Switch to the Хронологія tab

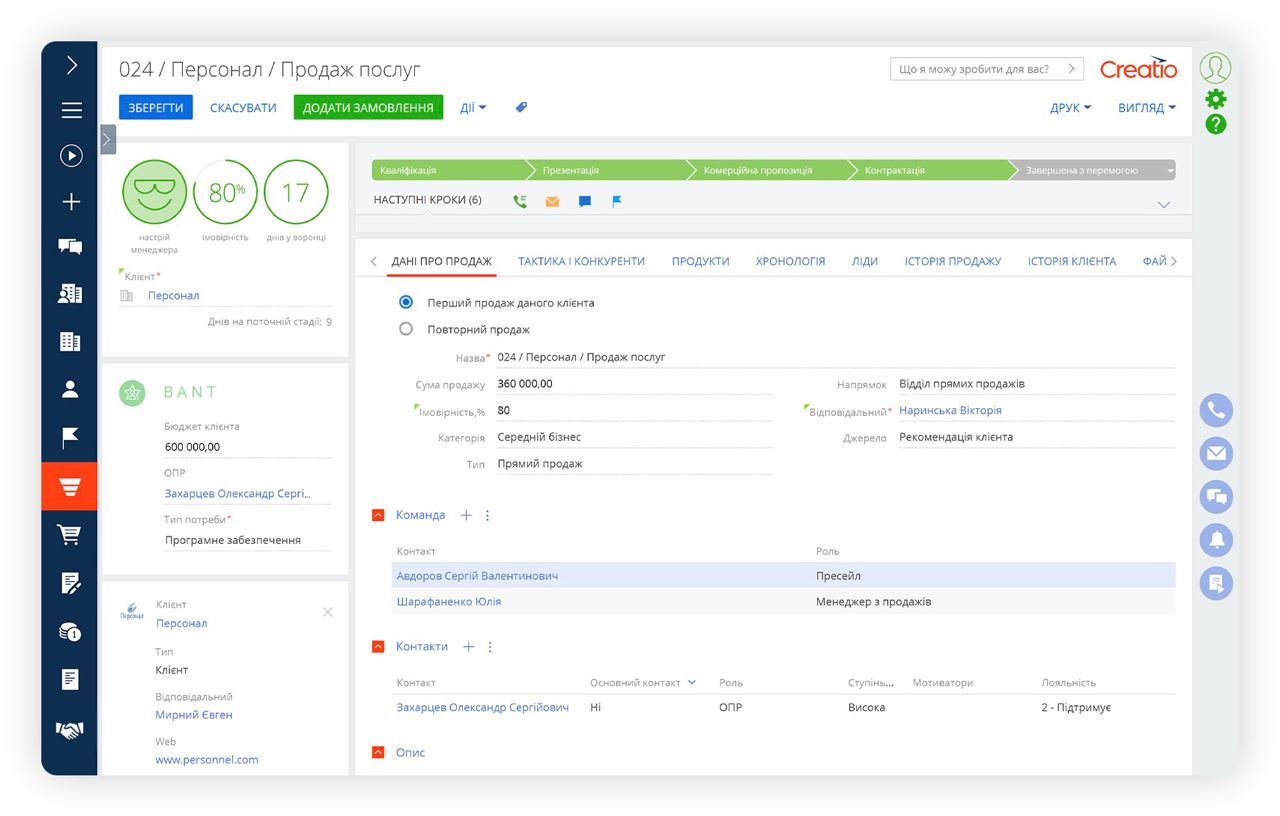pyautogui.click(x=790, y=261)
